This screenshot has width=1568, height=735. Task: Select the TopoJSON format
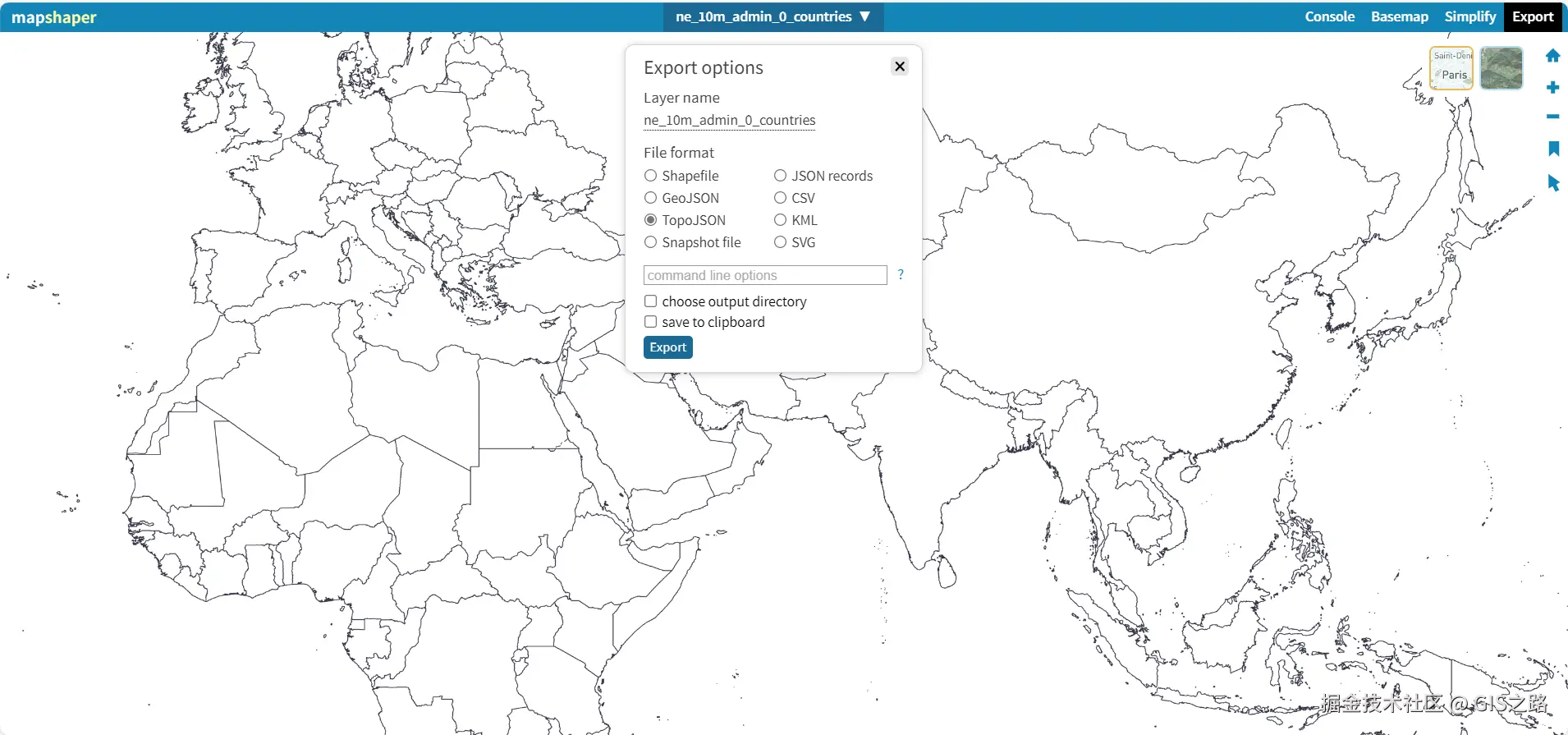(x=650, y=220)
